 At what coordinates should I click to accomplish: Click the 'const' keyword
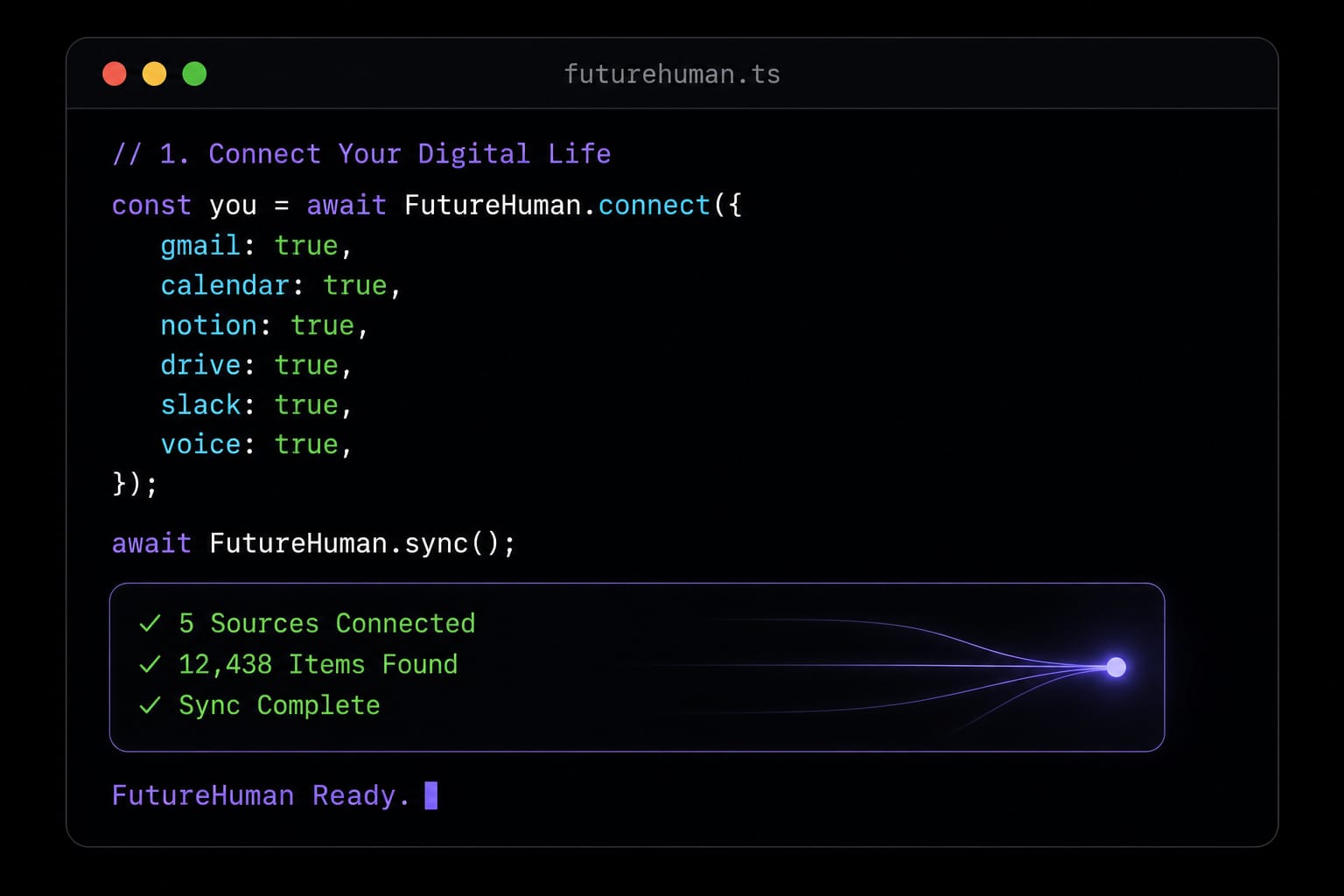151,206
